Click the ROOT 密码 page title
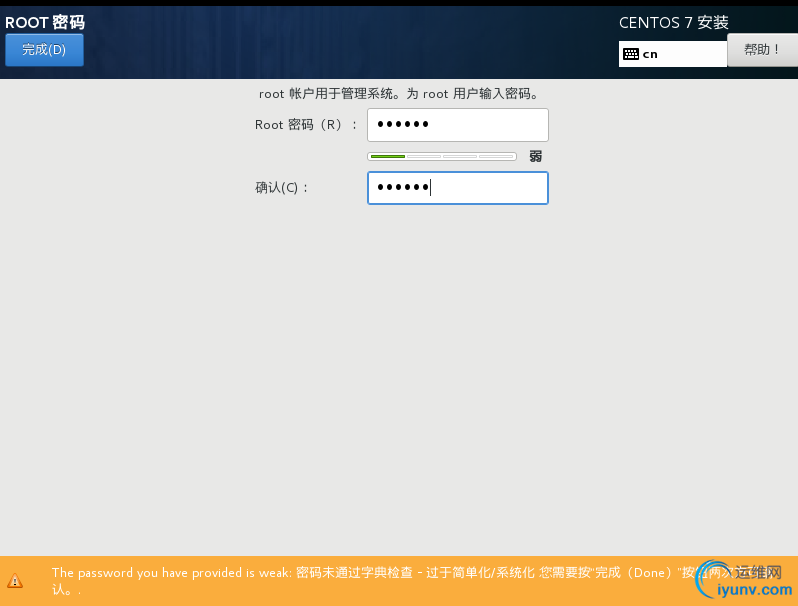The width and height of the screenshot is (798, 606). pos(45,22)
